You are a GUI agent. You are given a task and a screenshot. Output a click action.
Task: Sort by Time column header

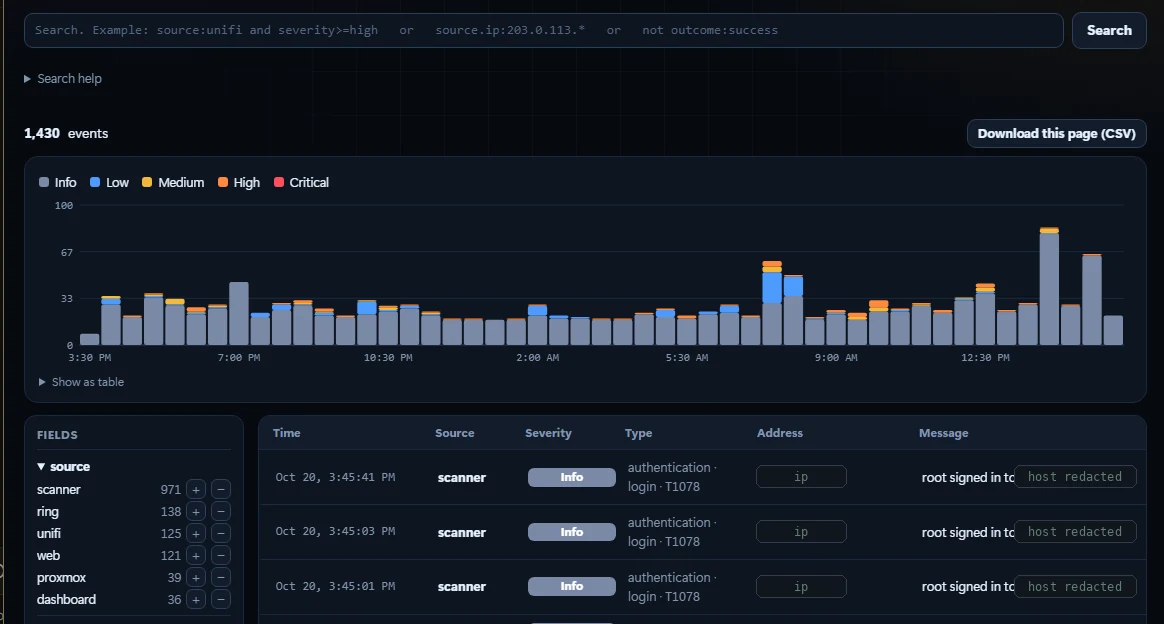(287, 433)
